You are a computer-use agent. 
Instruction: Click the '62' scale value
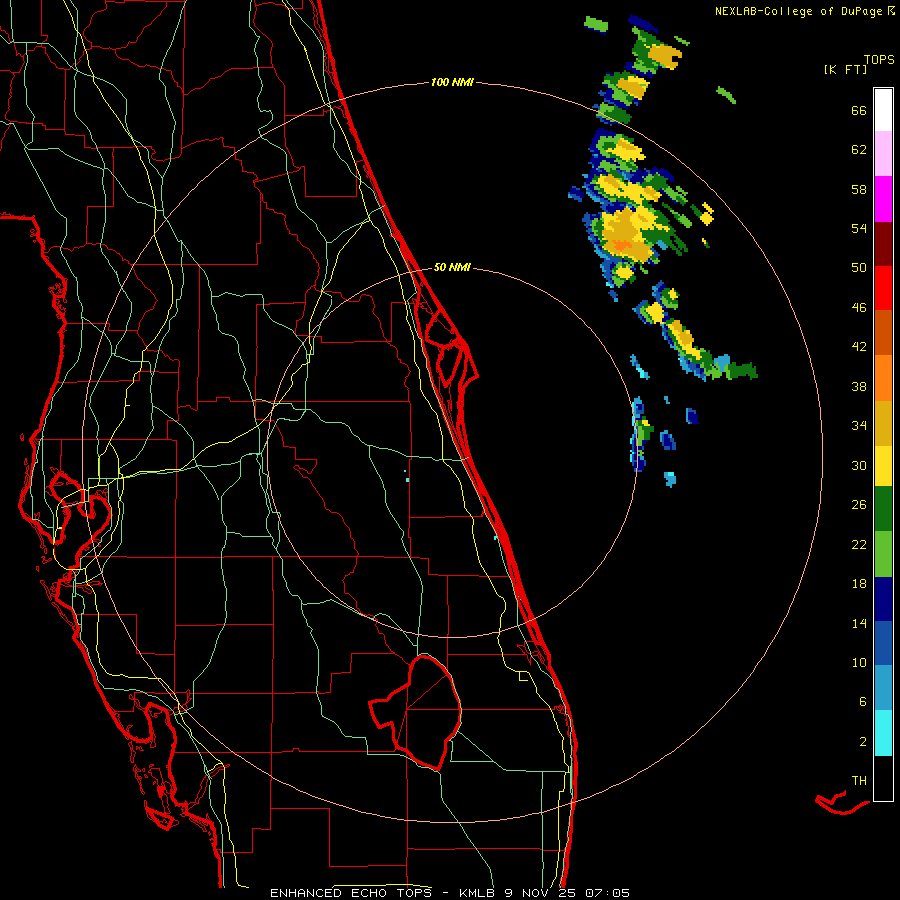point(859,150)
